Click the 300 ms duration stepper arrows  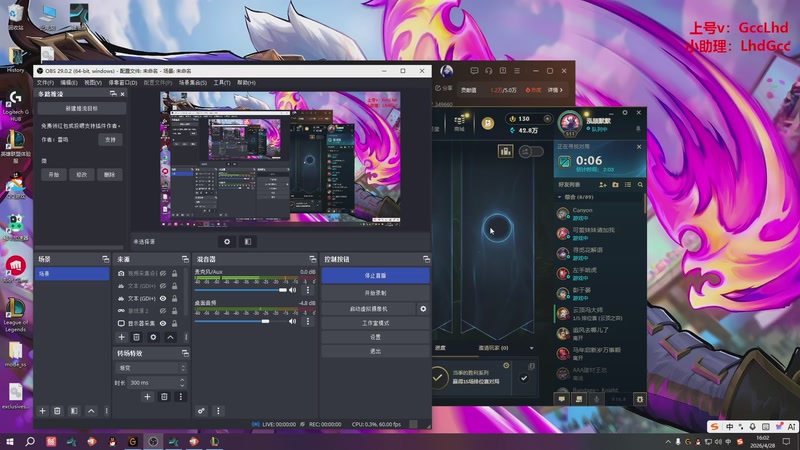(182, 382)
